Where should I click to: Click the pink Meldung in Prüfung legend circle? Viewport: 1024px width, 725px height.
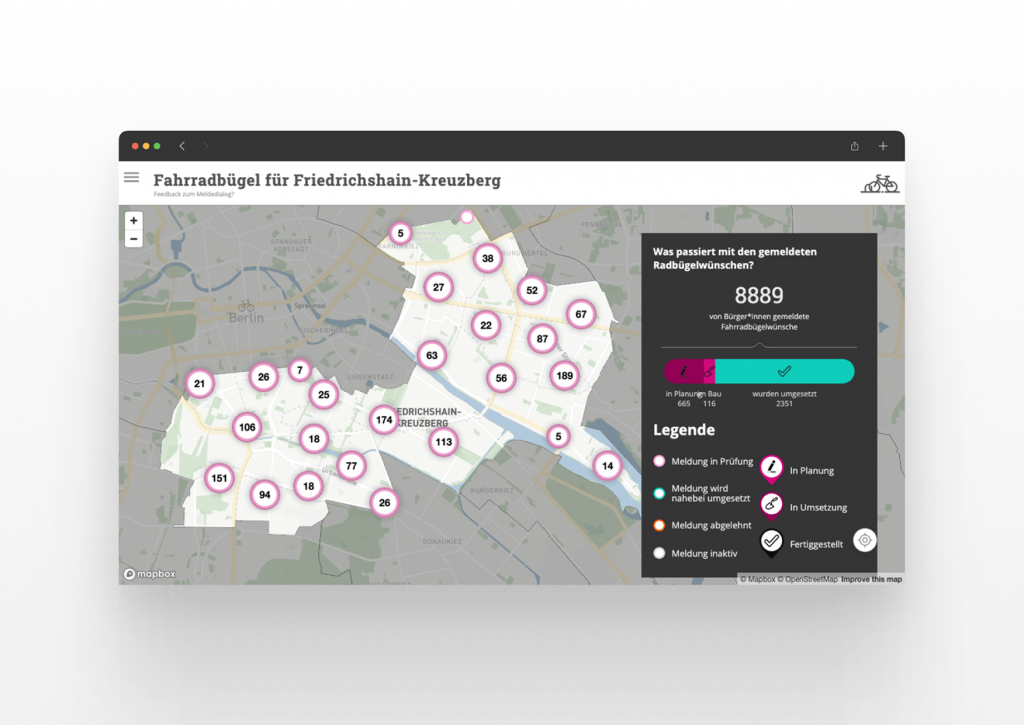coord(659,461)
